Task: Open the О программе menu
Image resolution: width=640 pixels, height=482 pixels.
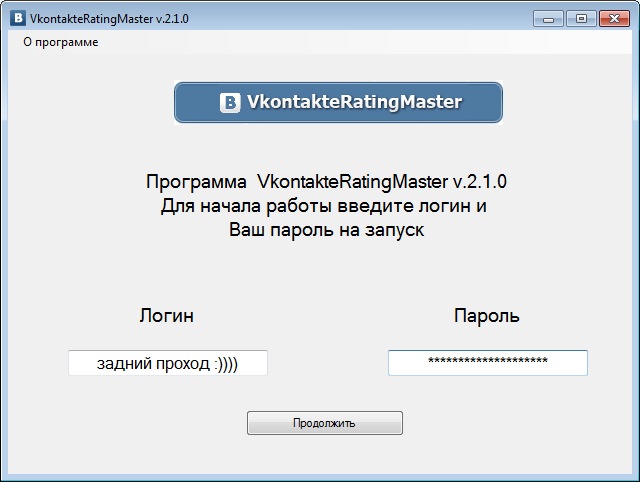Action: pos(61,42)
